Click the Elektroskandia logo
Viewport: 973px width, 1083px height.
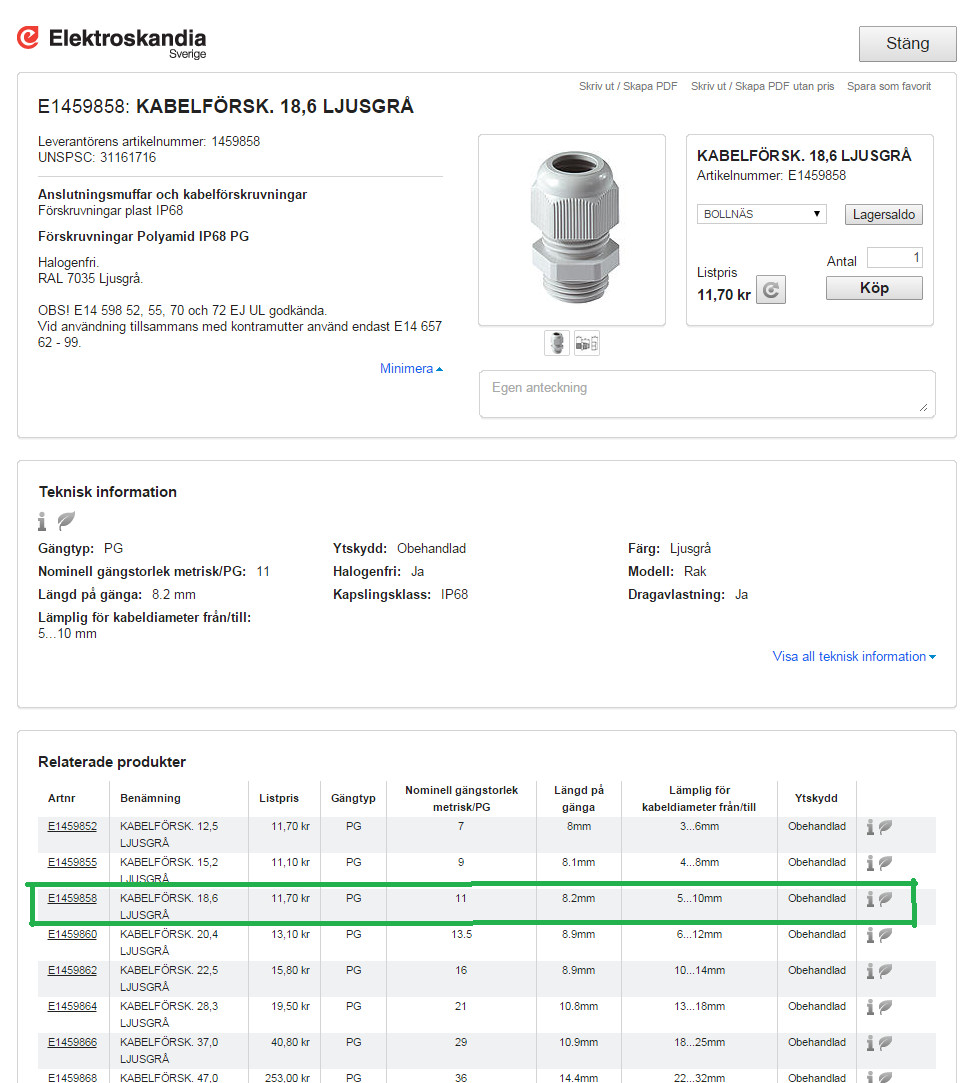click(x=111, y=41)
